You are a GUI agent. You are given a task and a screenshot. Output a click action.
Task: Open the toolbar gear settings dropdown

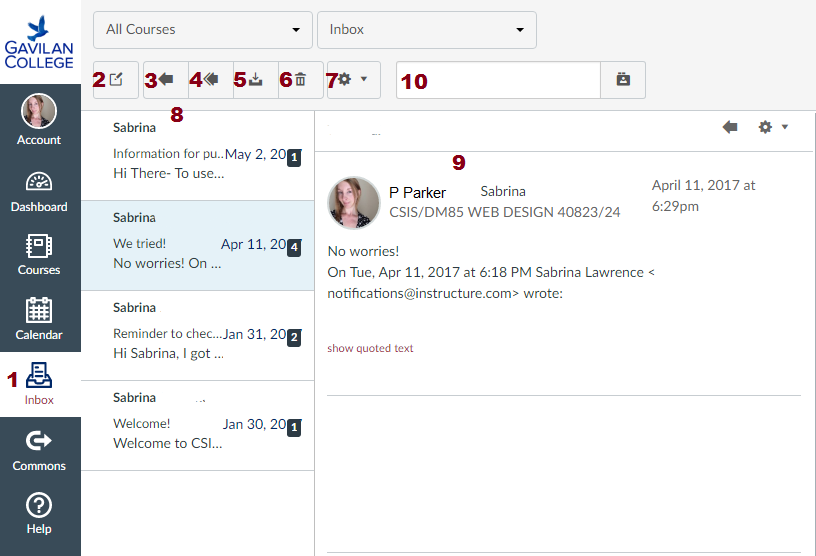353,80
